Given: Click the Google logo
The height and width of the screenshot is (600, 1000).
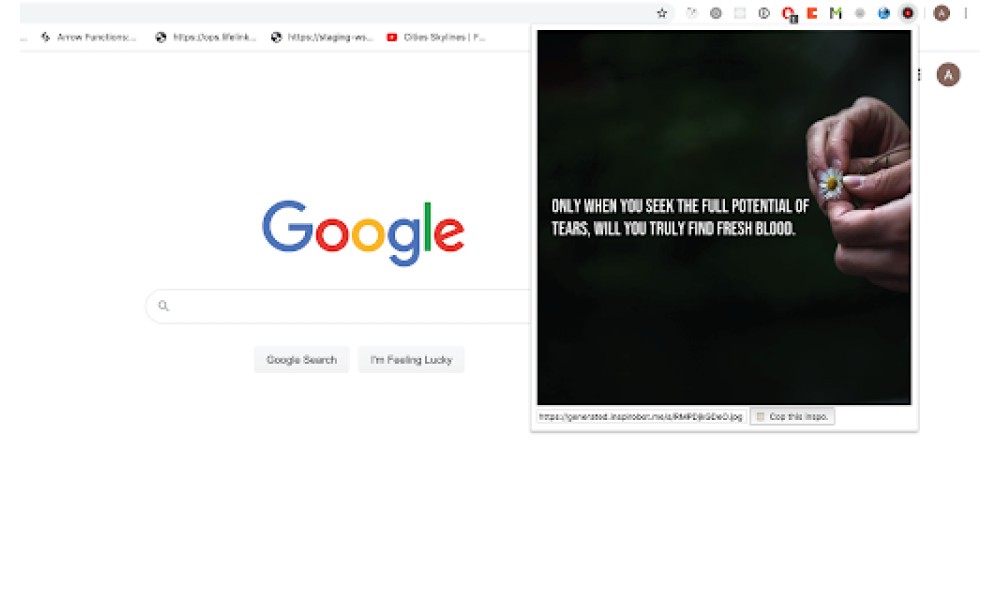Looking at the screenshot, I should click(363, 232).
